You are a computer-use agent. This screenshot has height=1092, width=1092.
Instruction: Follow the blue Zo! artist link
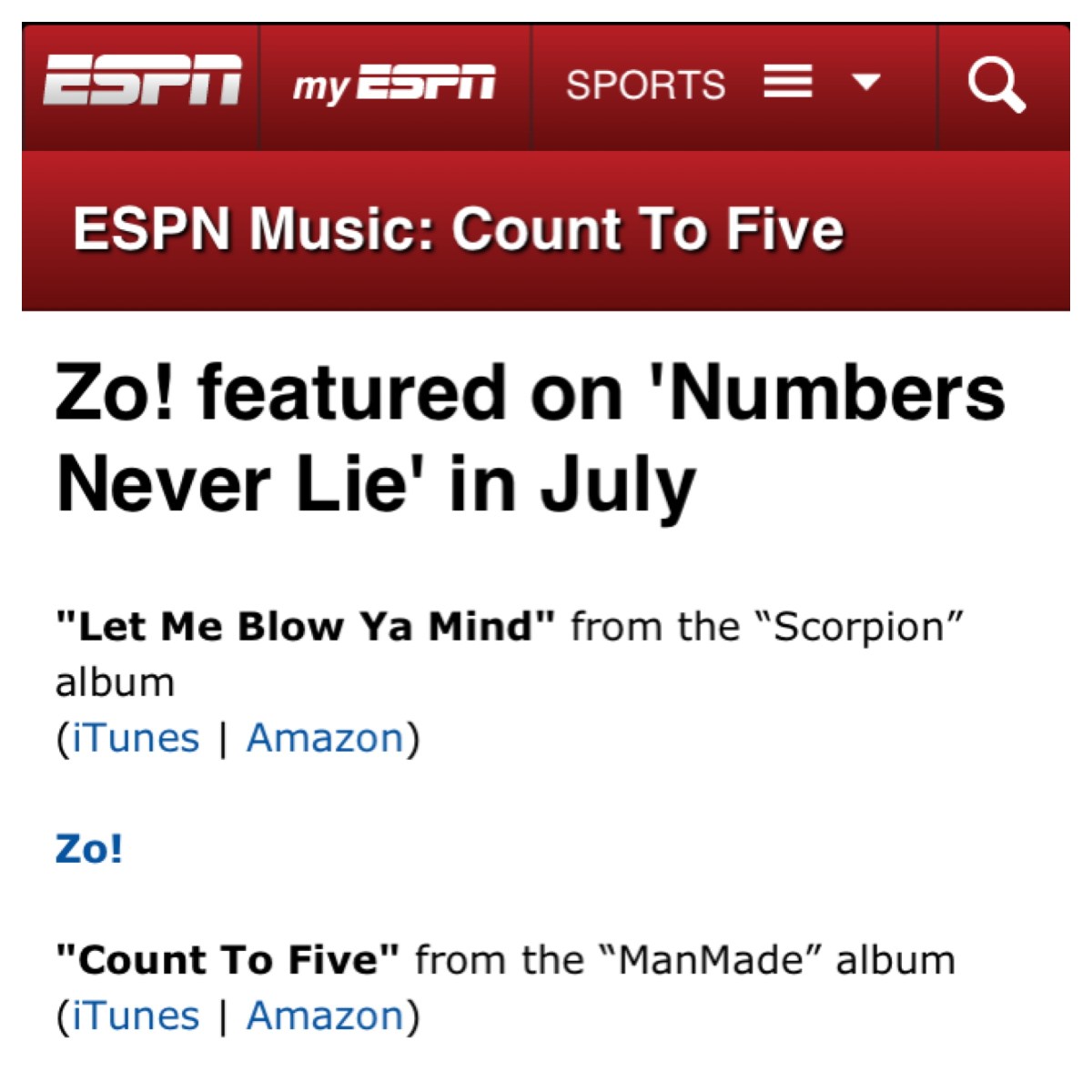[89, 849]
